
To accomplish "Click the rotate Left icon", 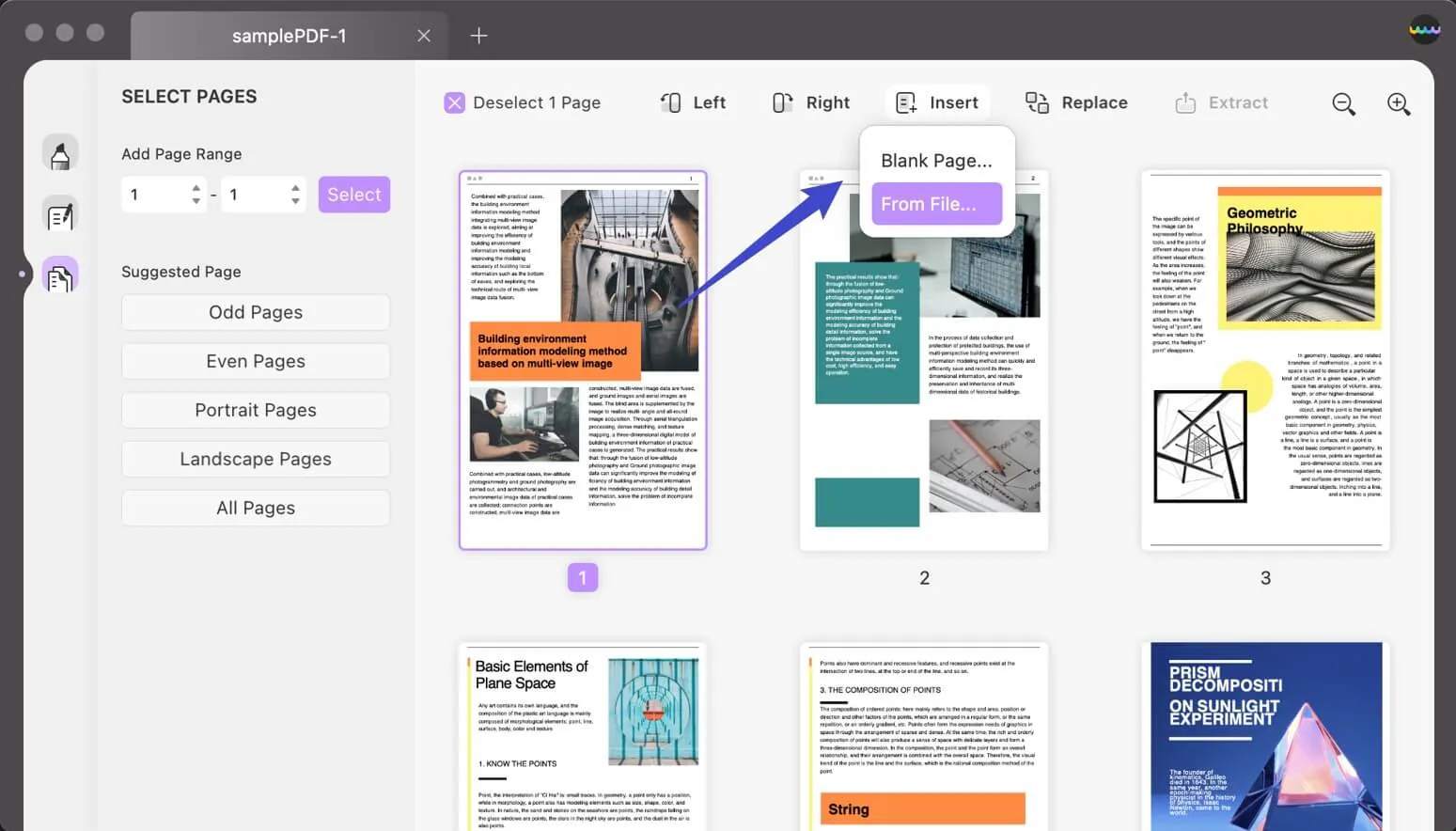I will 670,102.
